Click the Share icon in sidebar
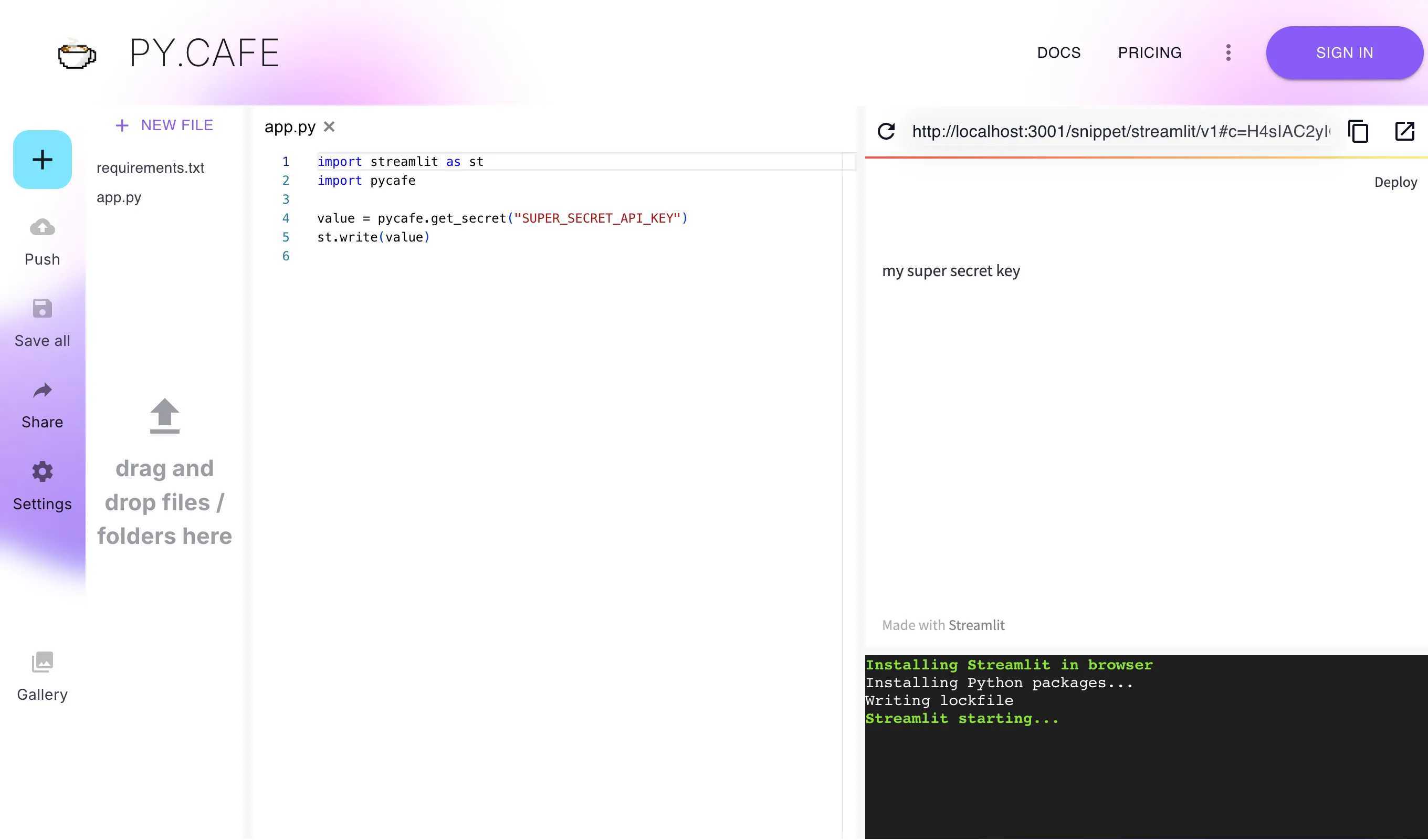The height and width of the screenshot is (840, 1428). (x=42, y=390)
